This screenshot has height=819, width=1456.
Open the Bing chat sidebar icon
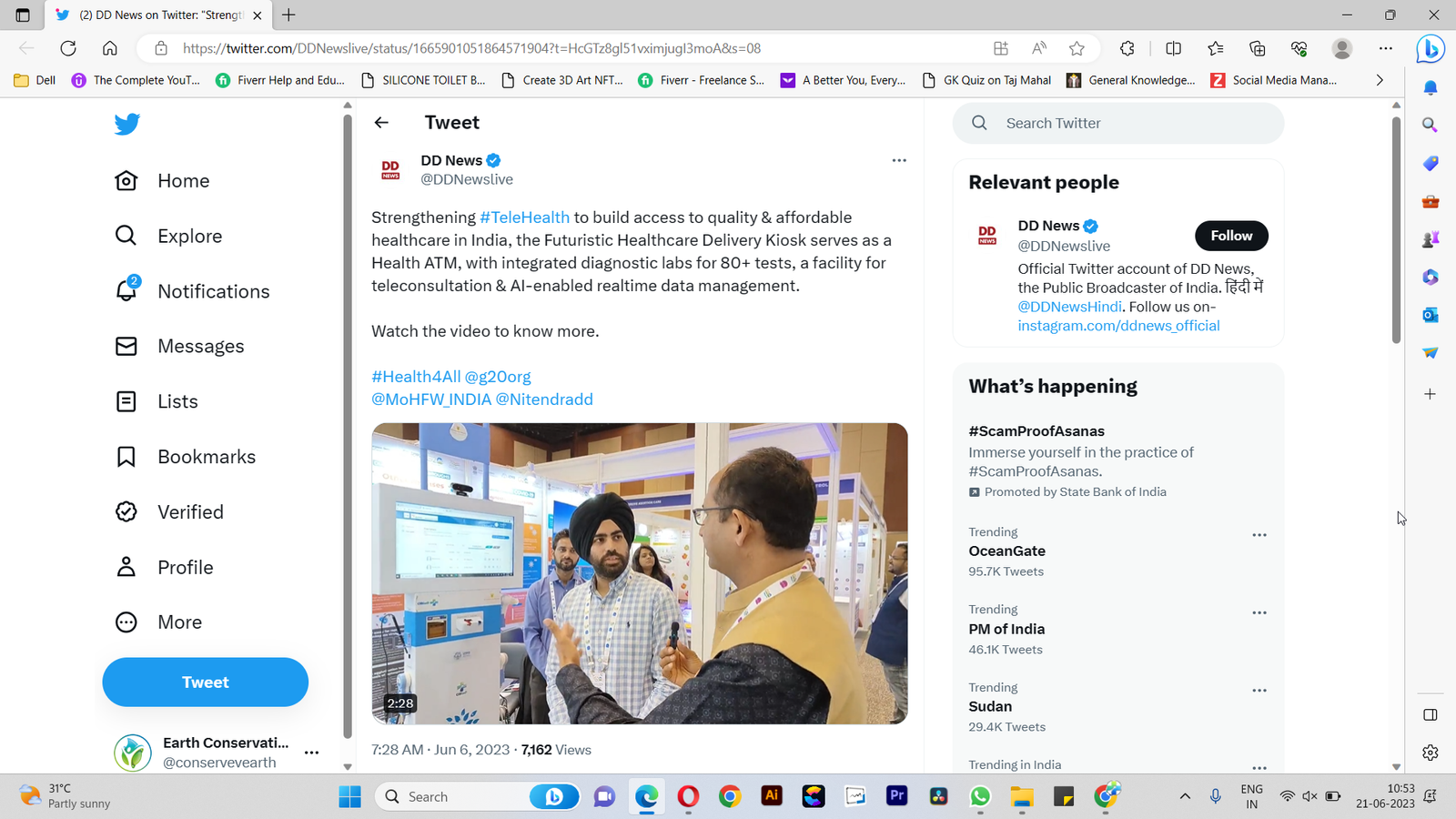click(x=1431, y=48)
